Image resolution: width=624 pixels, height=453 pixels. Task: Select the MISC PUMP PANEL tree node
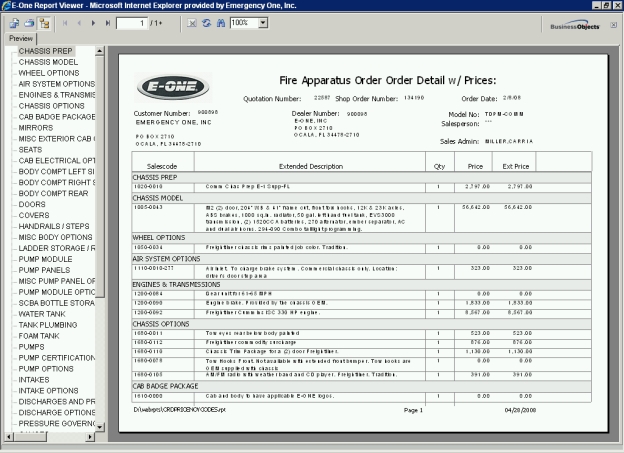pos(57,281)
